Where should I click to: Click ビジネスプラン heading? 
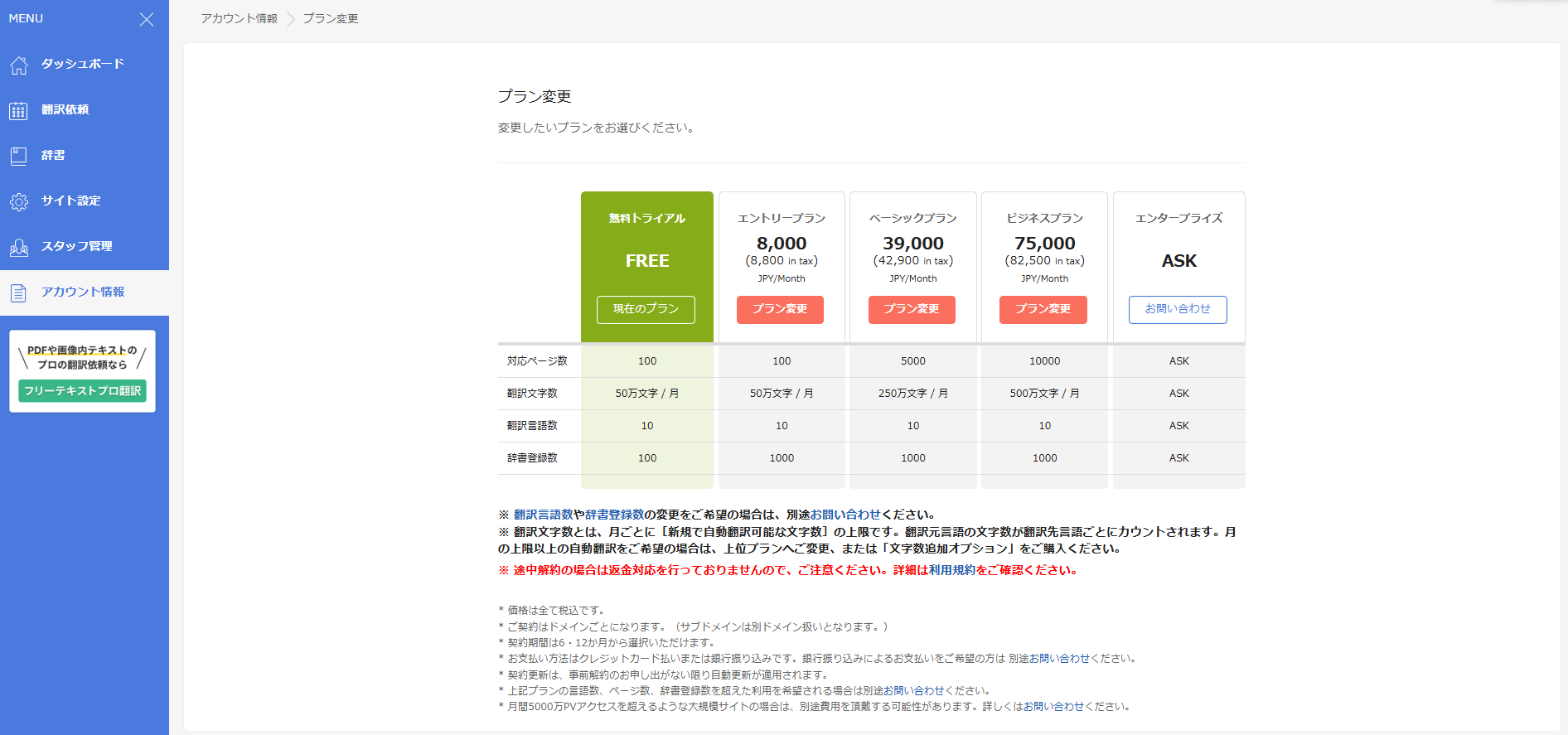1045,218
